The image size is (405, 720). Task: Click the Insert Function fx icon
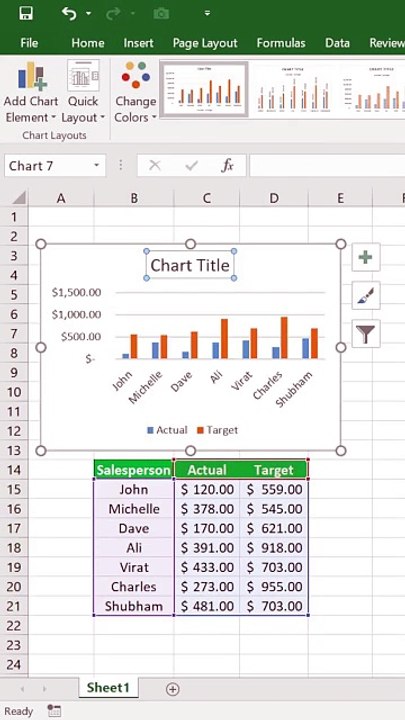[227, 166]
